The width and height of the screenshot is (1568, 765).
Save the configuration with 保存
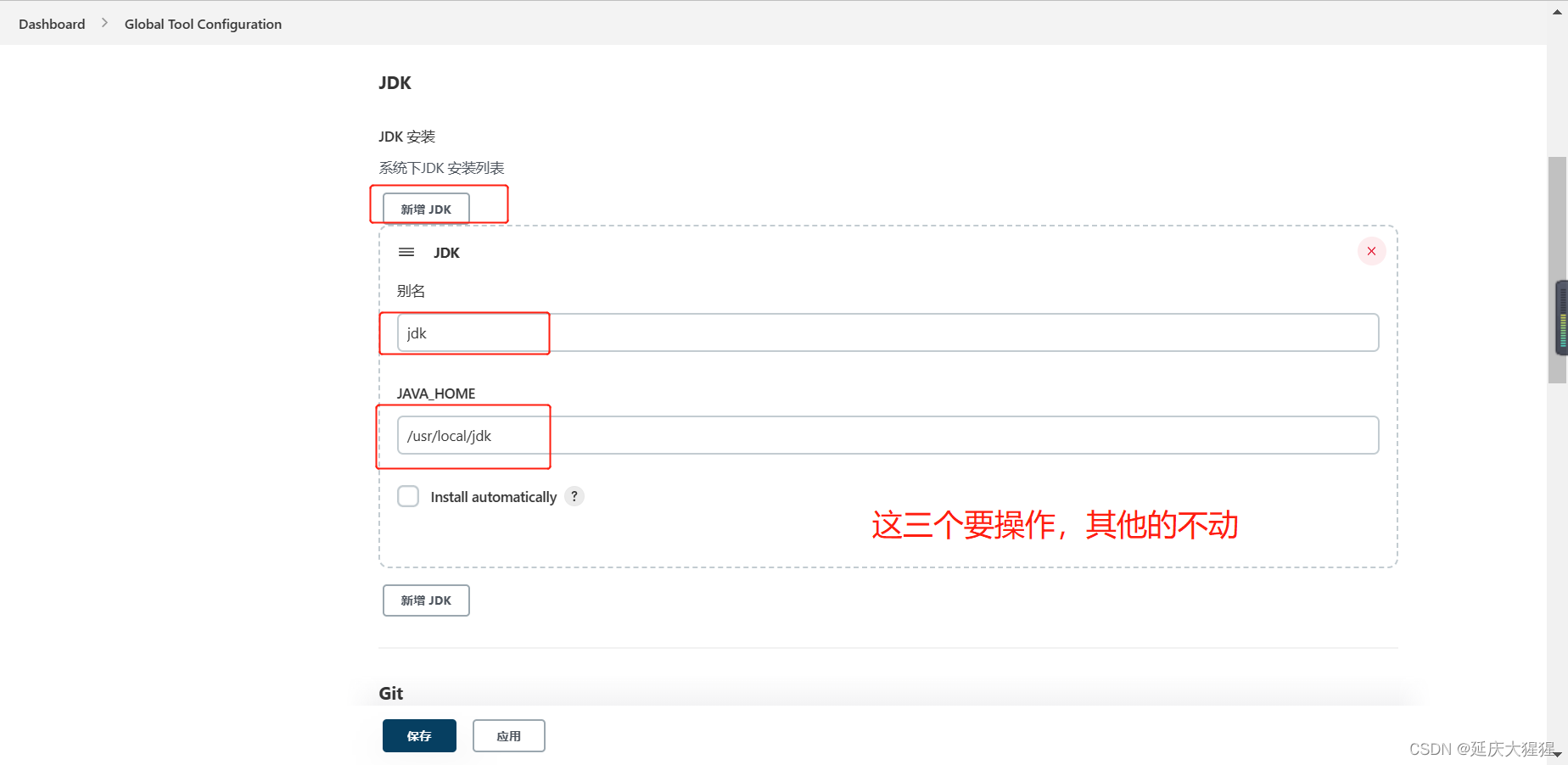tap(419, 735)
